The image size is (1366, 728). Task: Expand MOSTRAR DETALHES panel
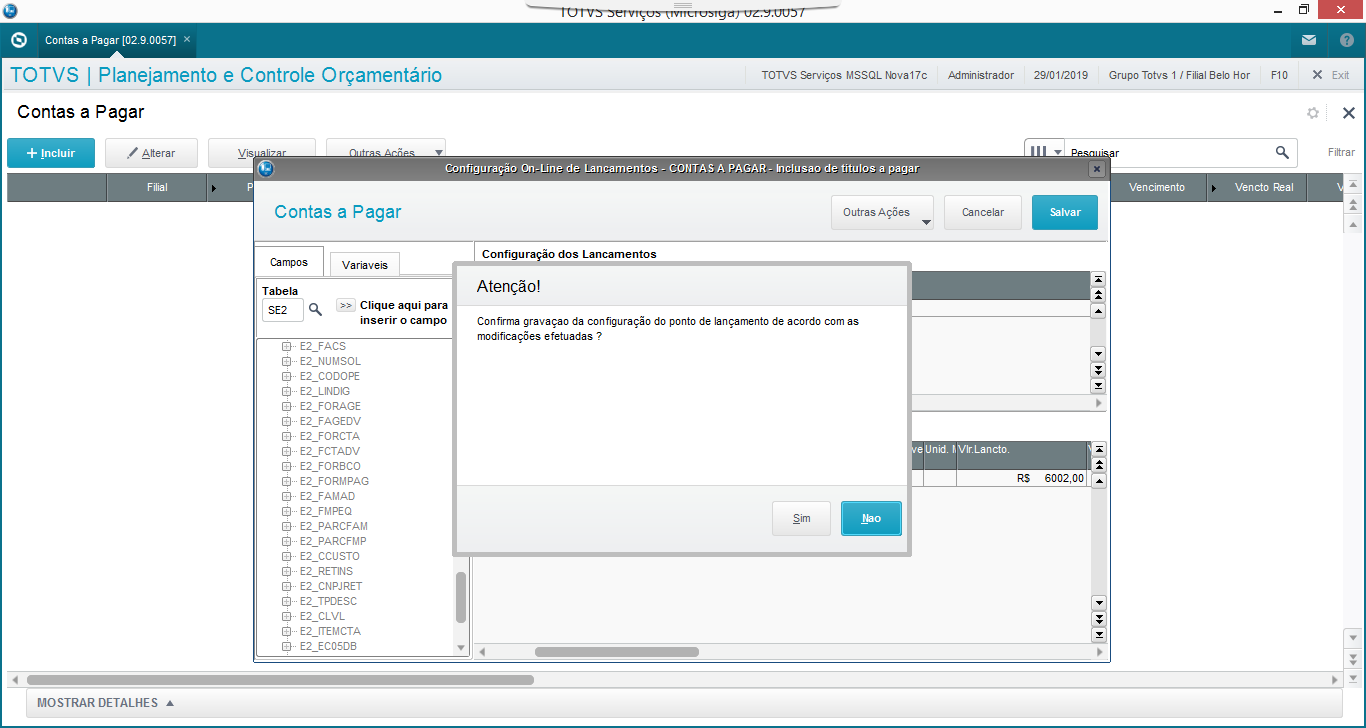[106, 703]
